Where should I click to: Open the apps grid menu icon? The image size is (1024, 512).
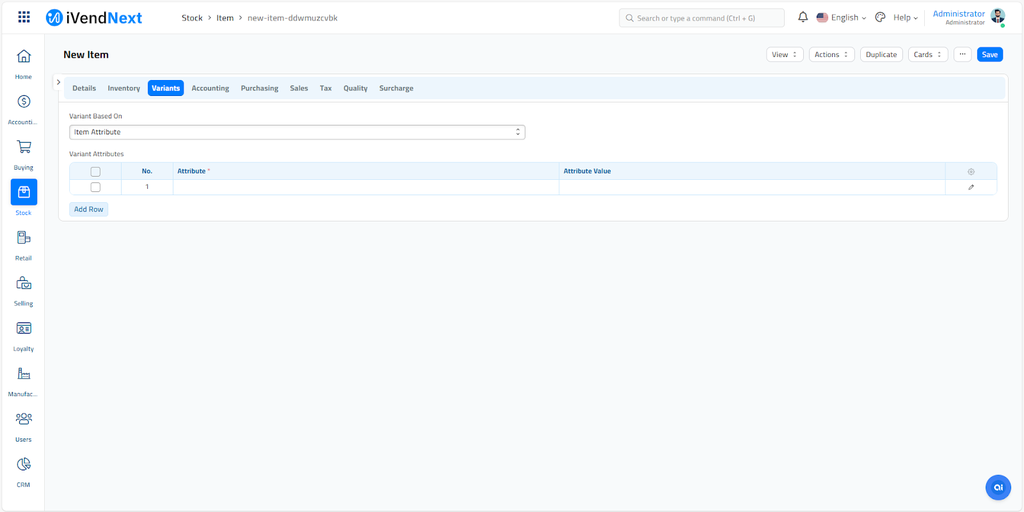pos(24,18)
